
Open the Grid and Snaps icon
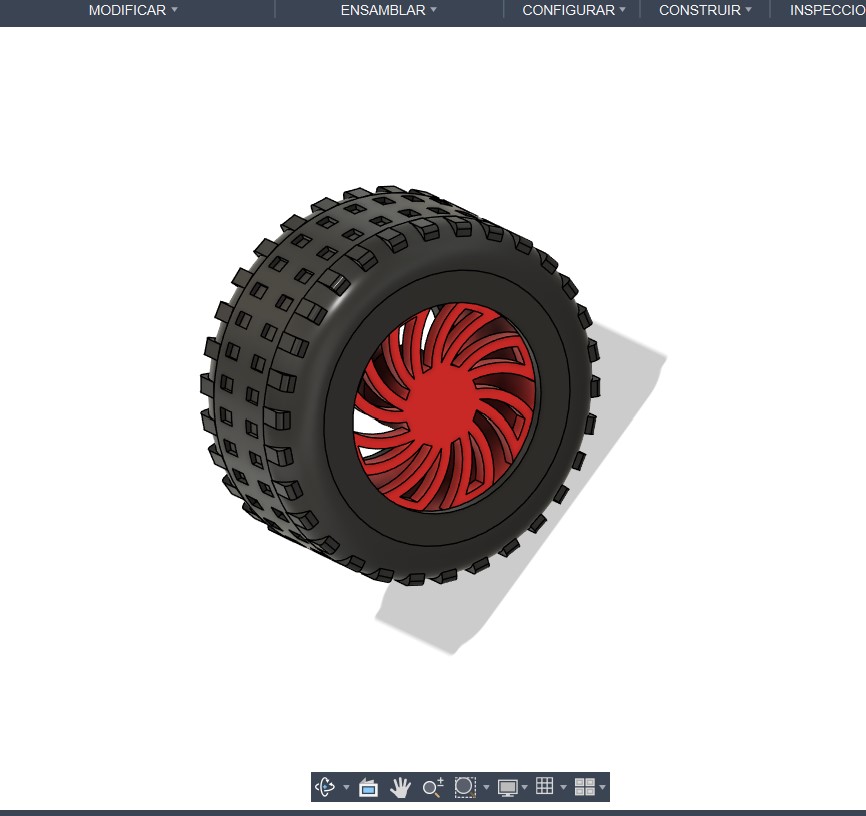pos(545,786)
